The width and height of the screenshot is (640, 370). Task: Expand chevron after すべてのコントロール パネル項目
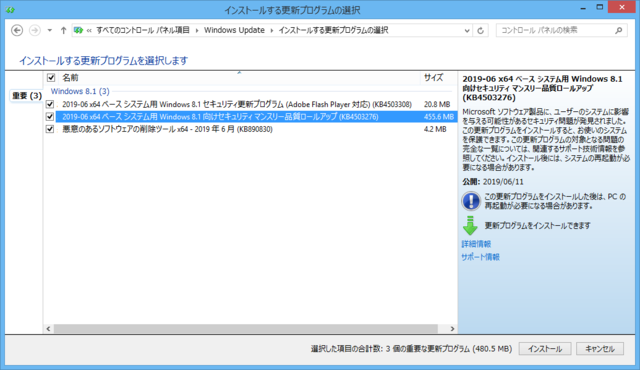coord(197,31)
